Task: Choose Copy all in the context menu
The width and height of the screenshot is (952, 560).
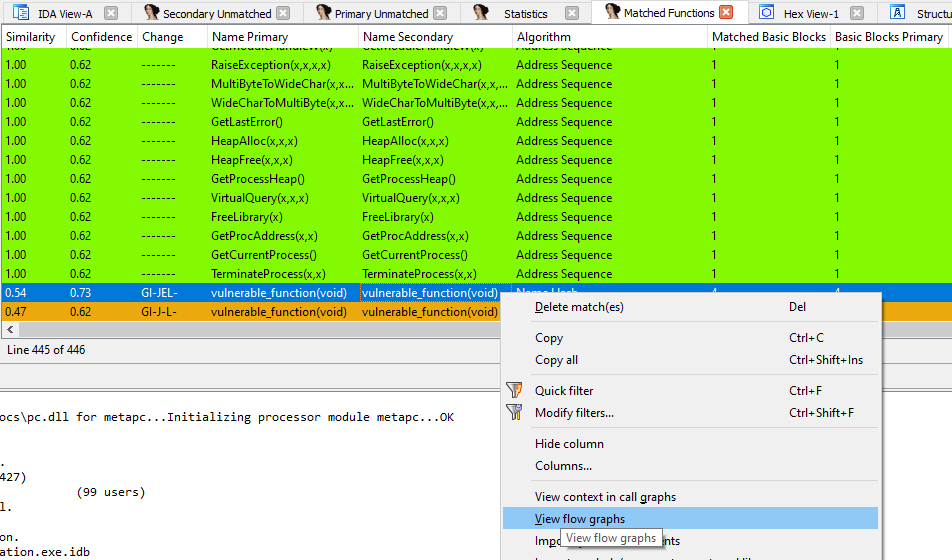Action: tap(556, 360)
